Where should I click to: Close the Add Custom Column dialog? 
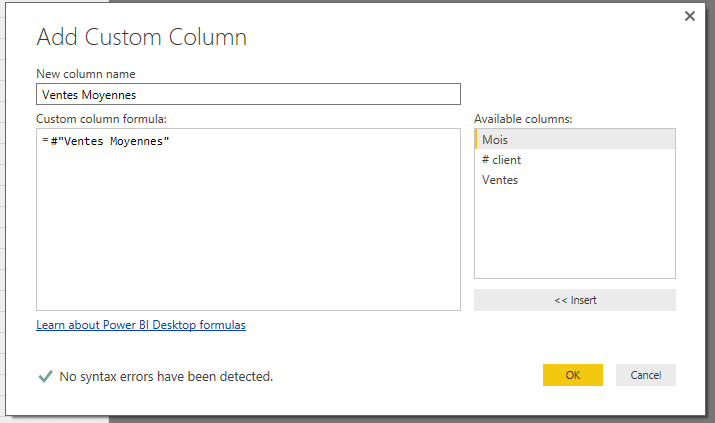click(689, 16)
